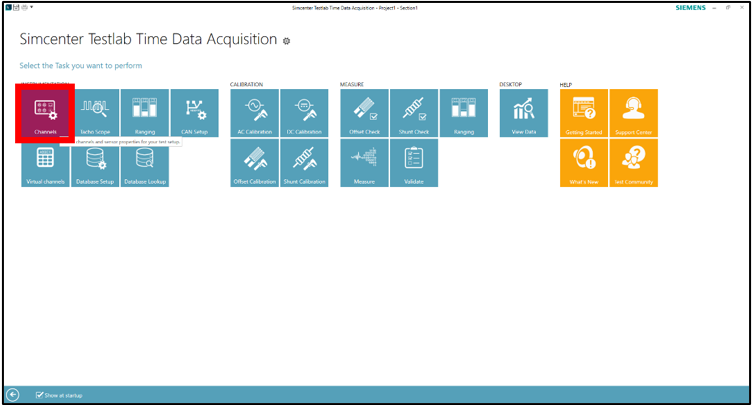Start the Shunt Check task
Image resolution: width=752 pixels, height=405 pixels.
click(x=414, y=113)
